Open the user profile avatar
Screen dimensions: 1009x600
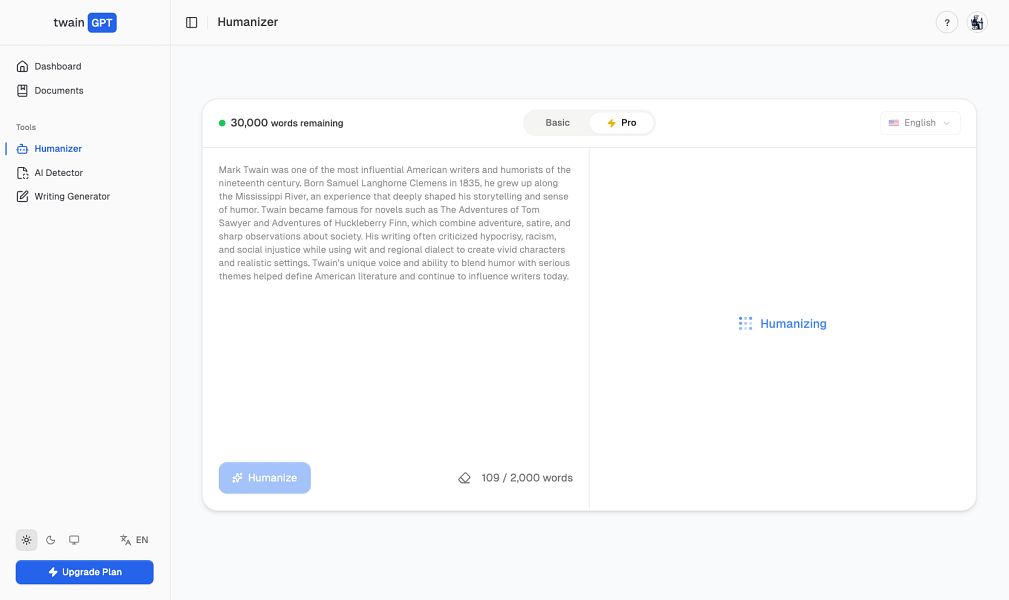[977, 23]
